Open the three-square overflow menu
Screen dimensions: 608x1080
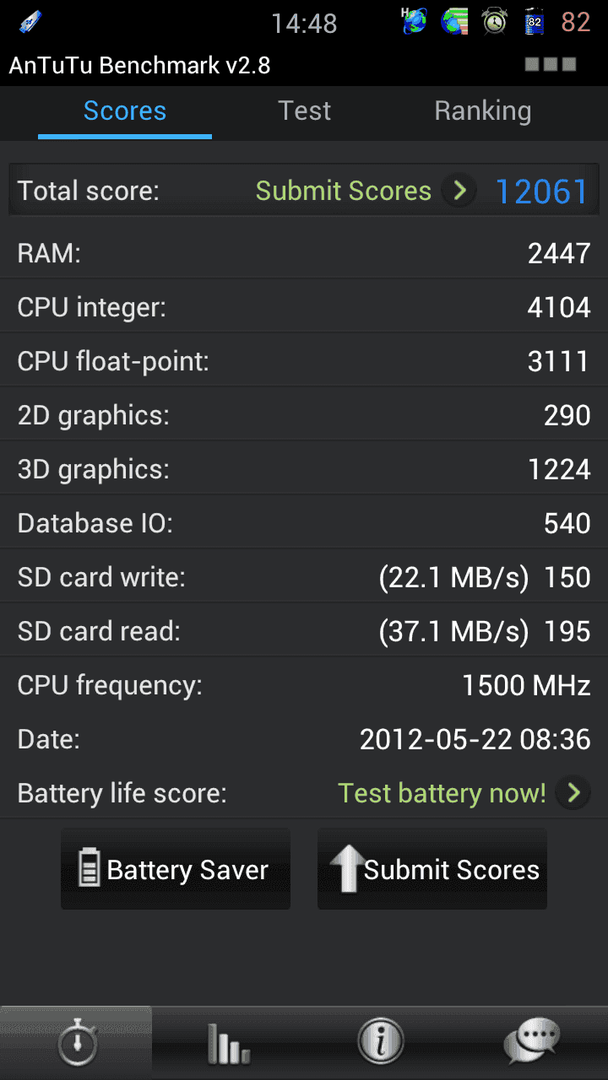[550, 65]
